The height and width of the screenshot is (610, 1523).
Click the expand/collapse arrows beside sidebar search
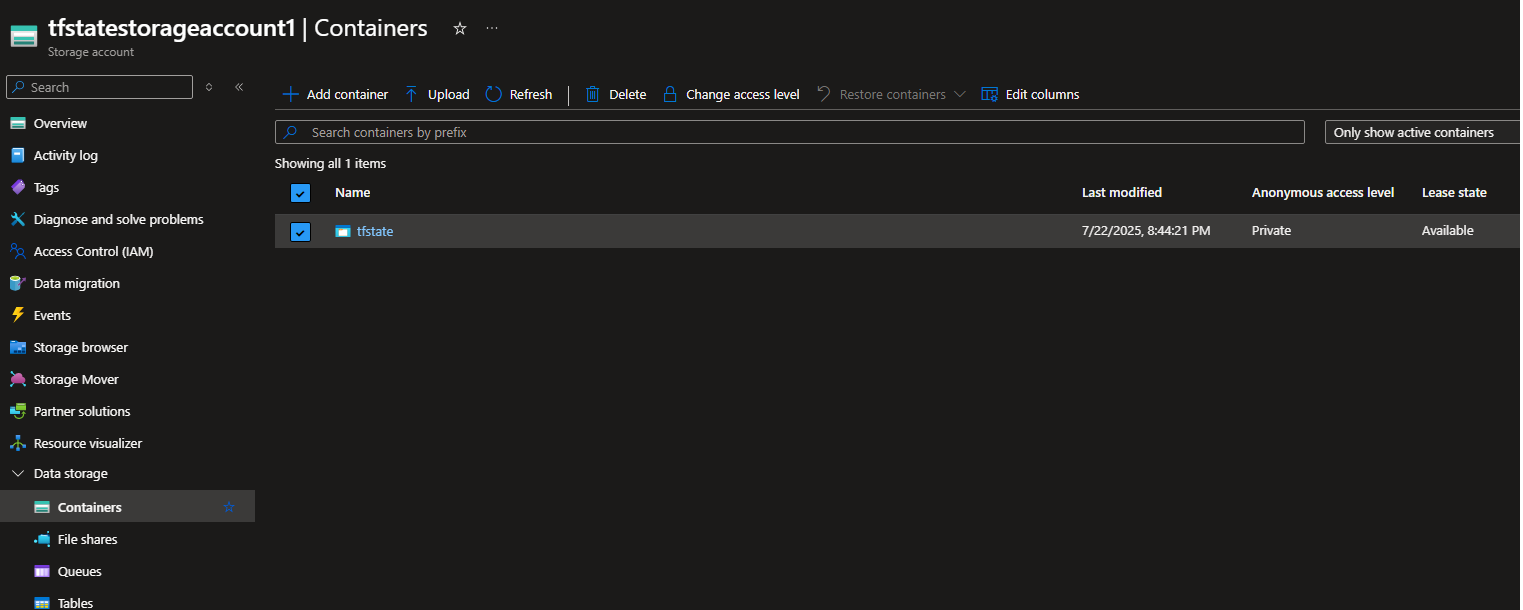(x=209, y=87)
